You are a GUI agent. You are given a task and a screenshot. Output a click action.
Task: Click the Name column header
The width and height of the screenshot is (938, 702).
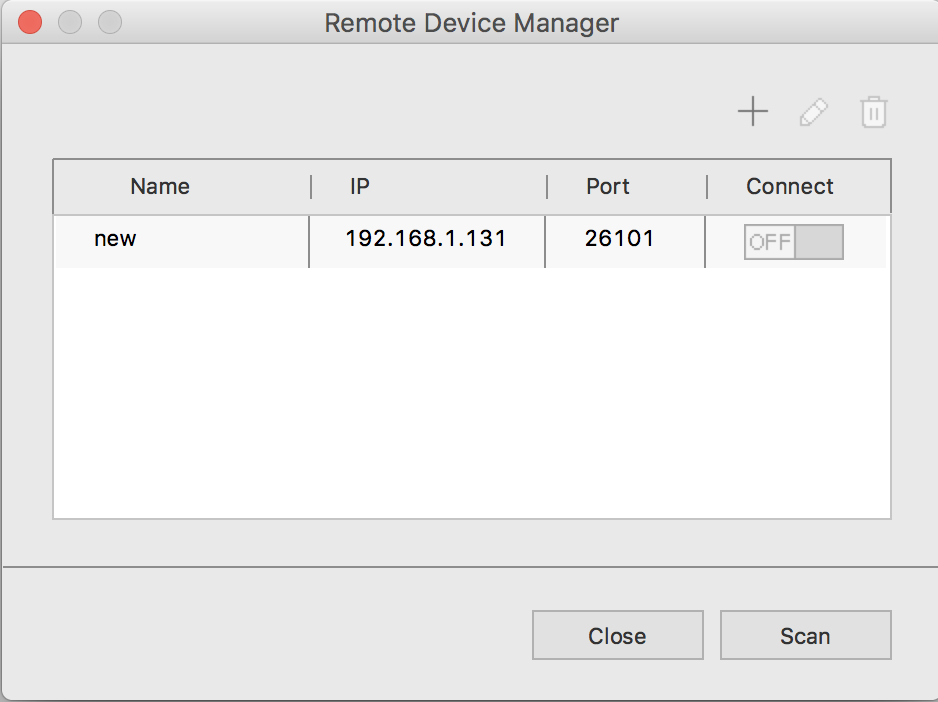click(x=160, y=187)
